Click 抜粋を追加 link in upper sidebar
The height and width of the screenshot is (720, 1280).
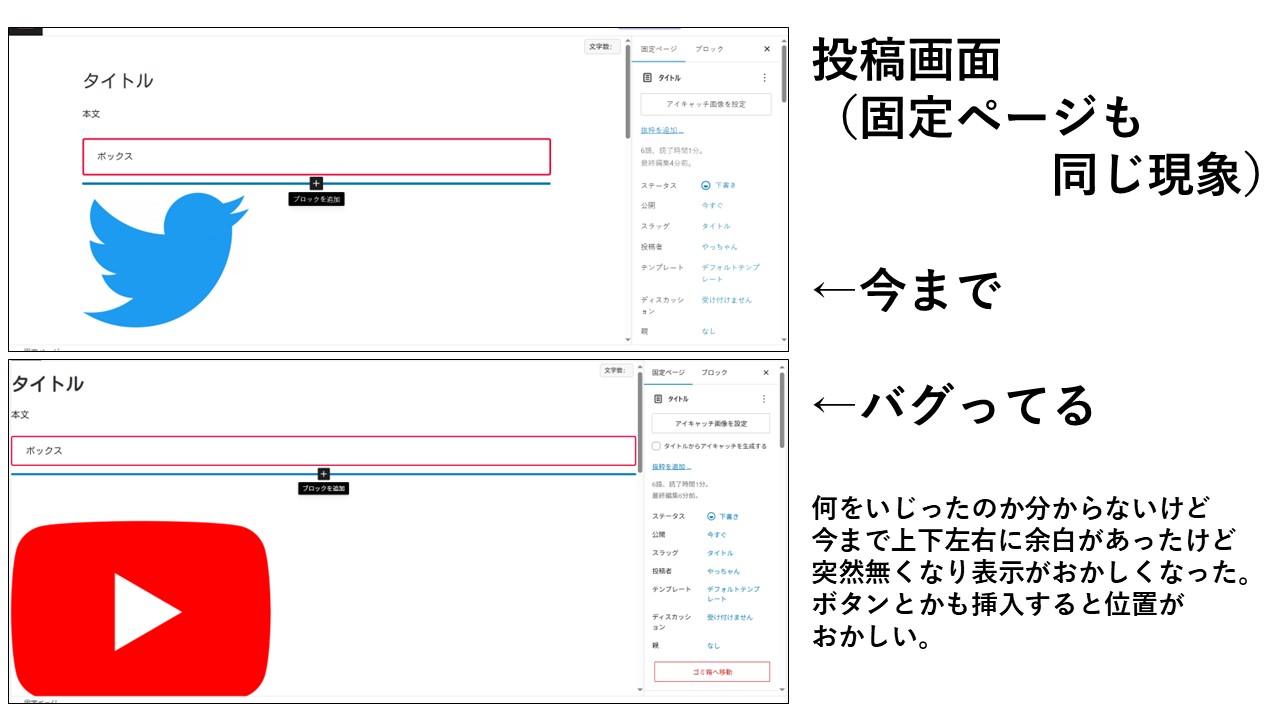(x=662, y=130)
